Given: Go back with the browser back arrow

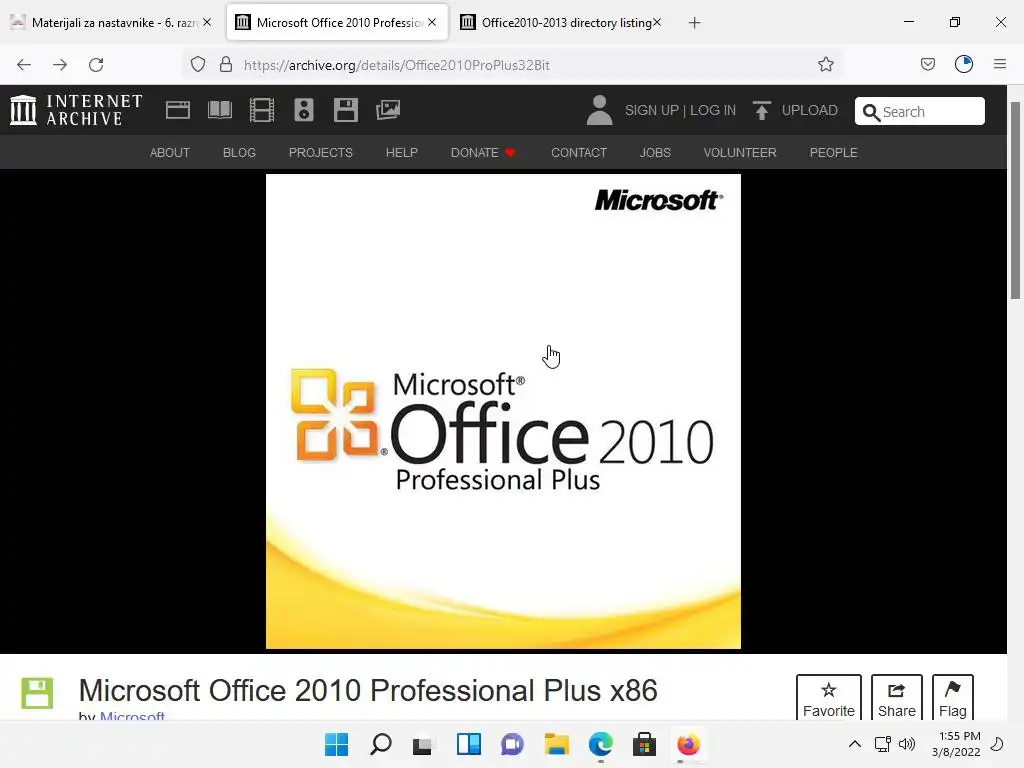Looking at the screenshot, I should (24, 65).
